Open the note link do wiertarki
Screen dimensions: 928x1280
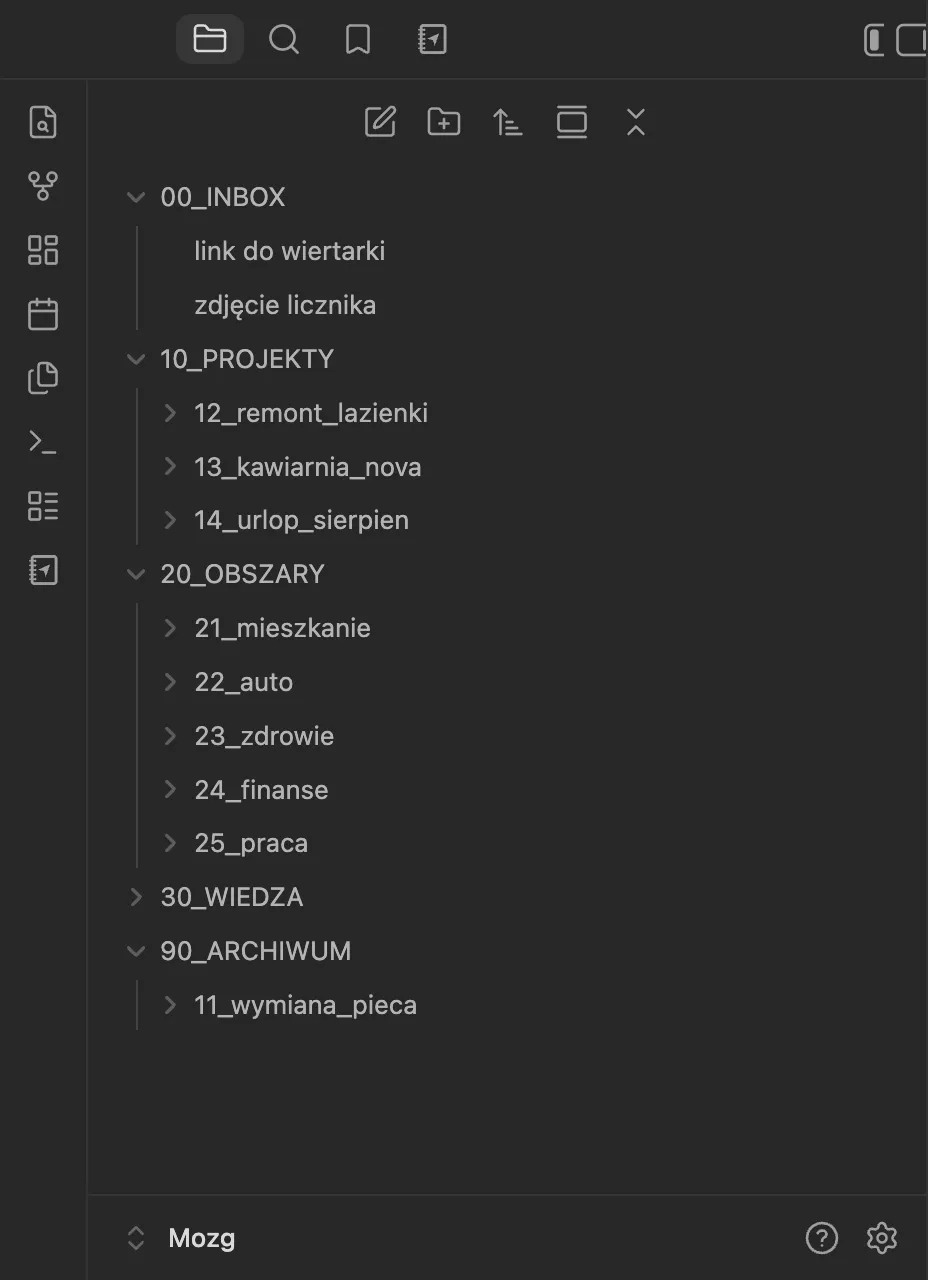(290, 251)
